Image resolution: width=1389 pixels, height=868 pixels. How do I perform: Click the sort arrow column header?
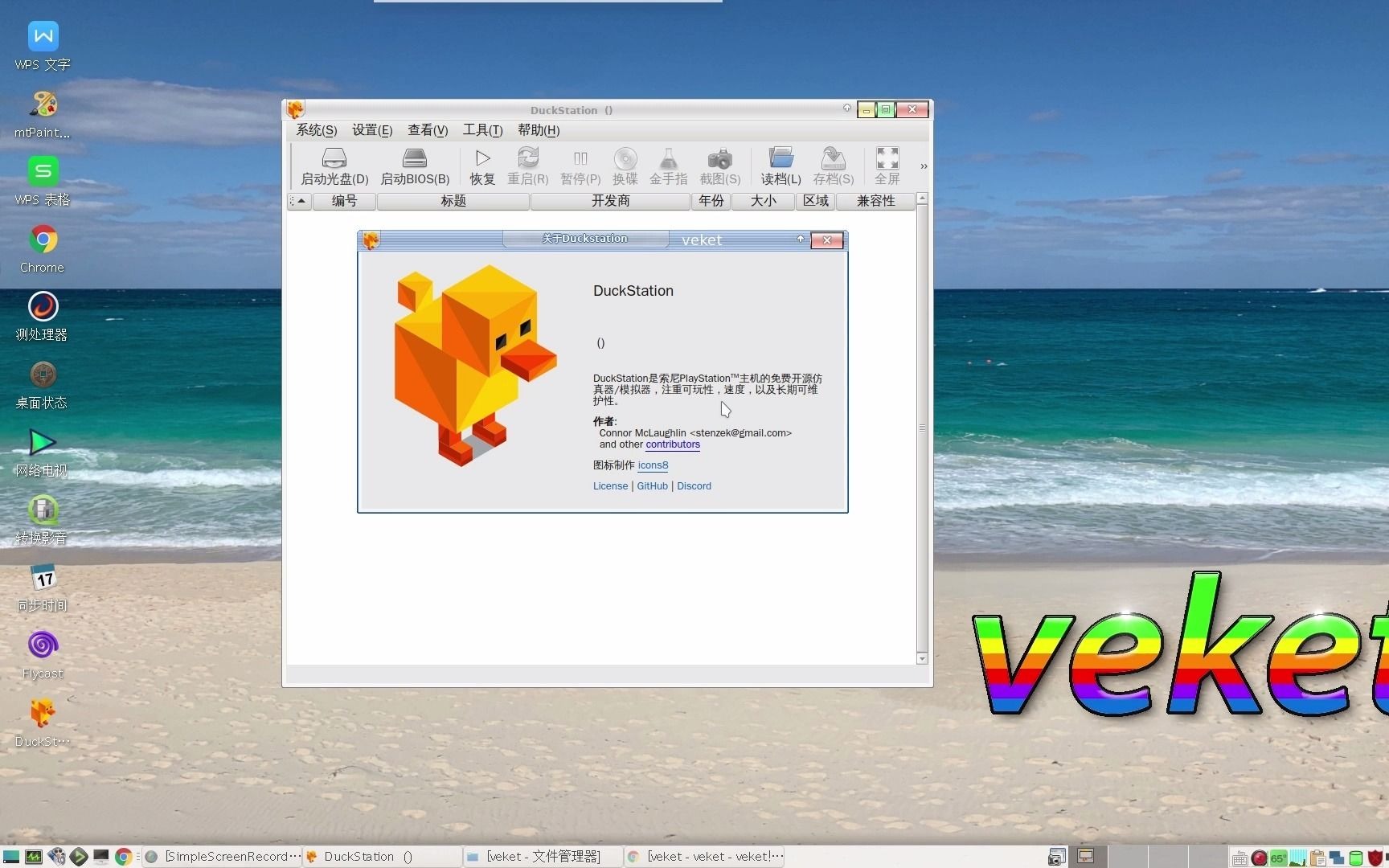pyautogui.click(x=301, y=201)
